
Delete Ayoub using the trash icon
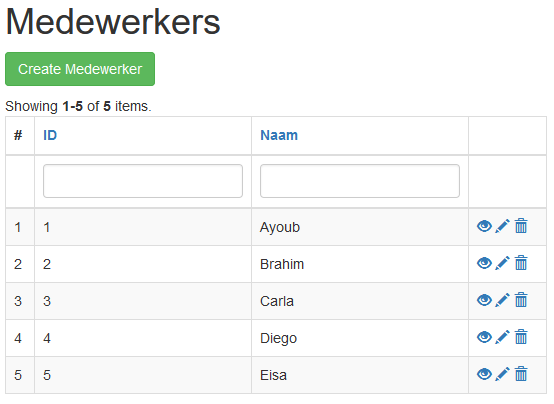coord(521,226)
